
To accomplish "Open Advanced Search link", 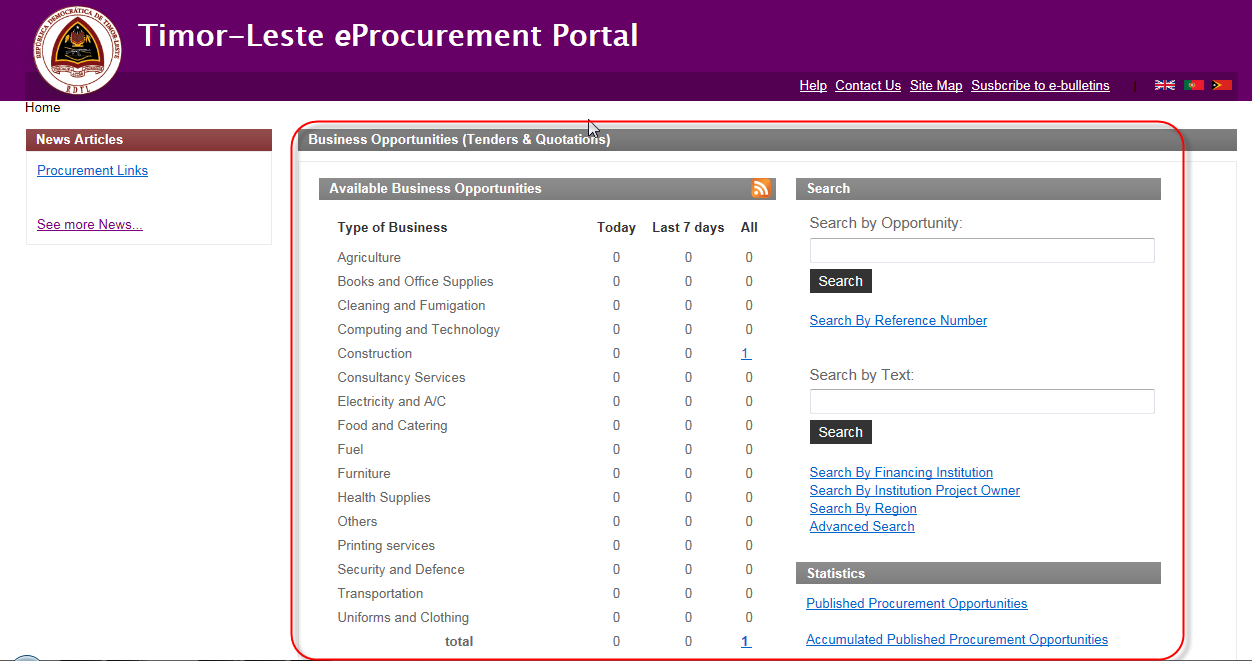I will point(862,527).
